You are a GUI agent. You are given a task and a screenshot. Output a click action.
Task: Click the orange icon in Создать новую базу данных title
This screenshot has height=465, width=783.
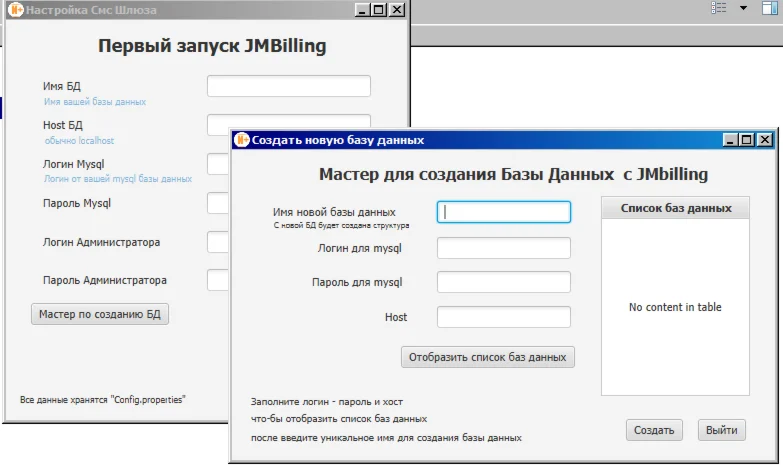242,140
